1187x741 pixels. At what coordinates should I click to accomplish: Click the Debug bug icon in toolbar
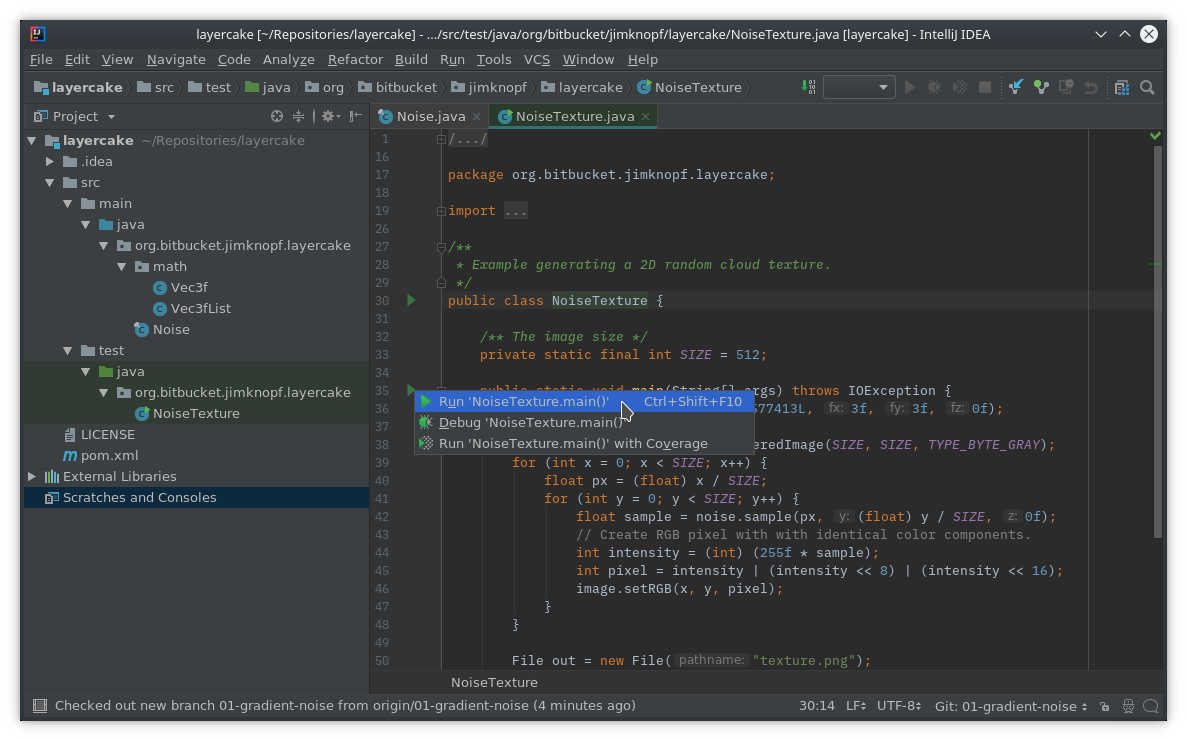935,87
